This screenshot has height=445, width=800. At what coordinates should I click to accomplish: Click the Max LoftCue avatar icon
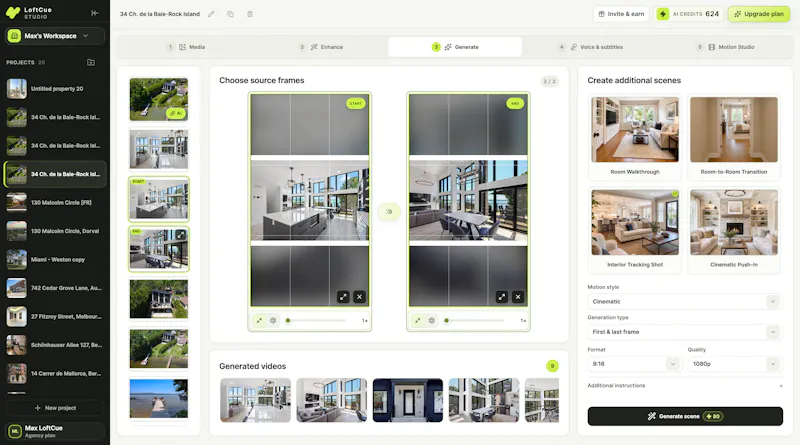(15, 431)
